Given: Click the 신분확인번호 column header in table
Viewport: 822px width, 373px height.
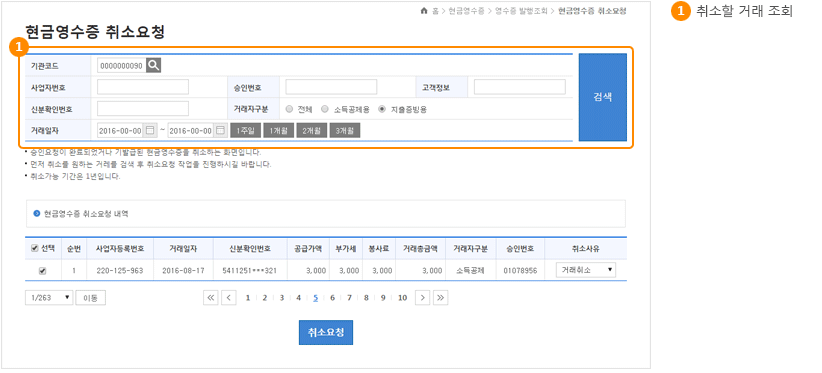Looking at the screenshot, I should tap(250, 249).
